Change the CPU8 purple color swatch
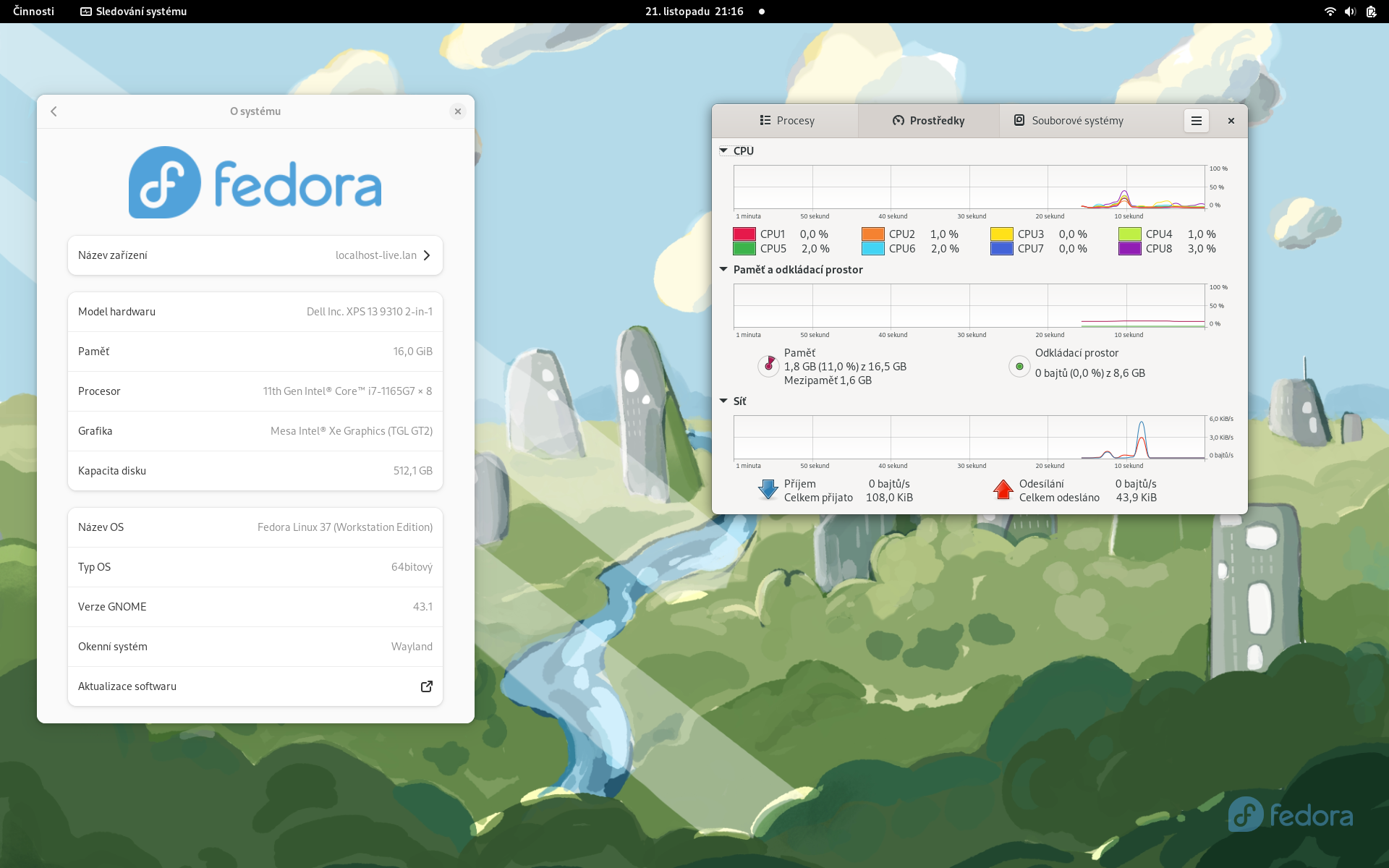Screen dimensions: 1389x868 pyautogui.click(x=1129, y=248)
